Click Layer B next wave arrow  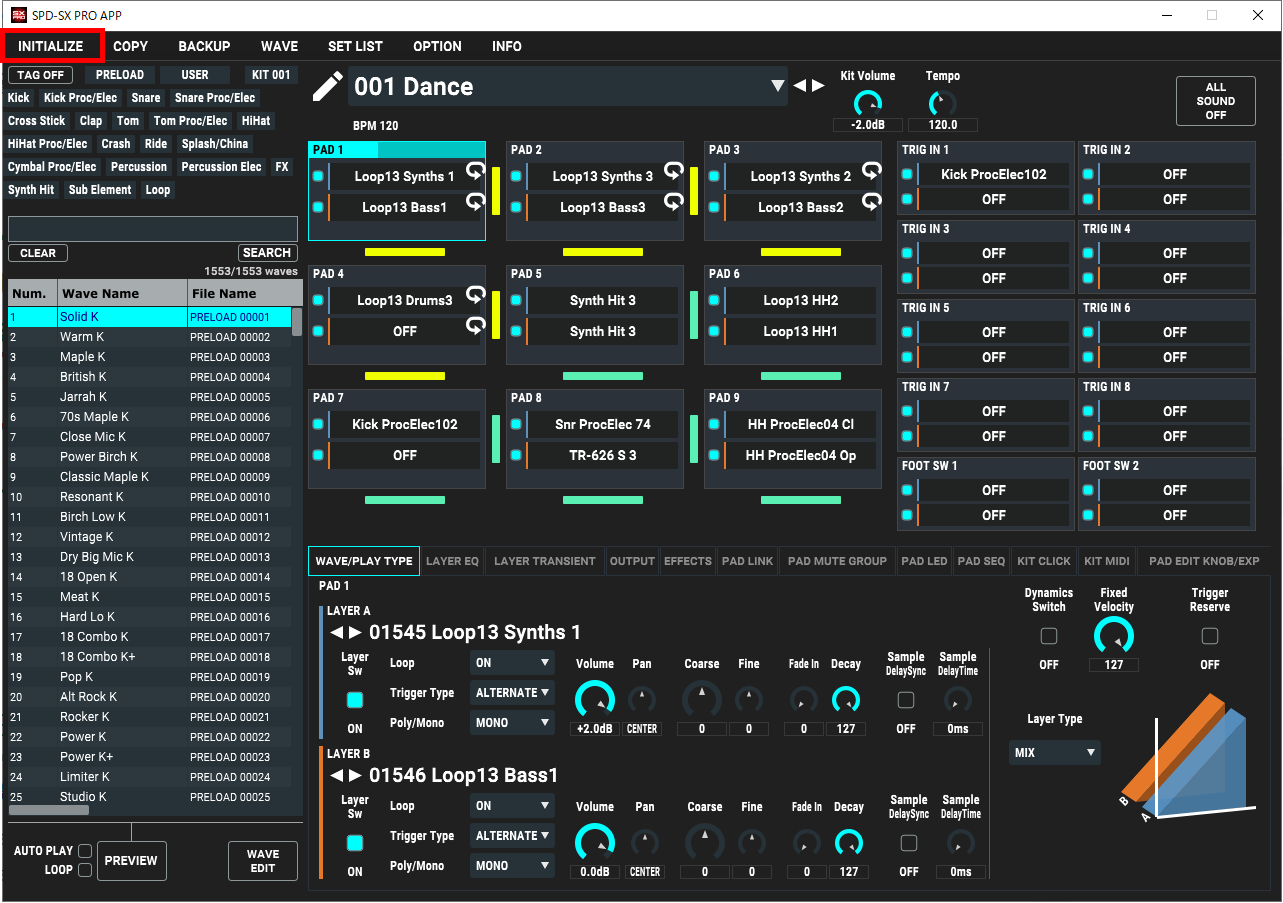[x=356, y=776]
